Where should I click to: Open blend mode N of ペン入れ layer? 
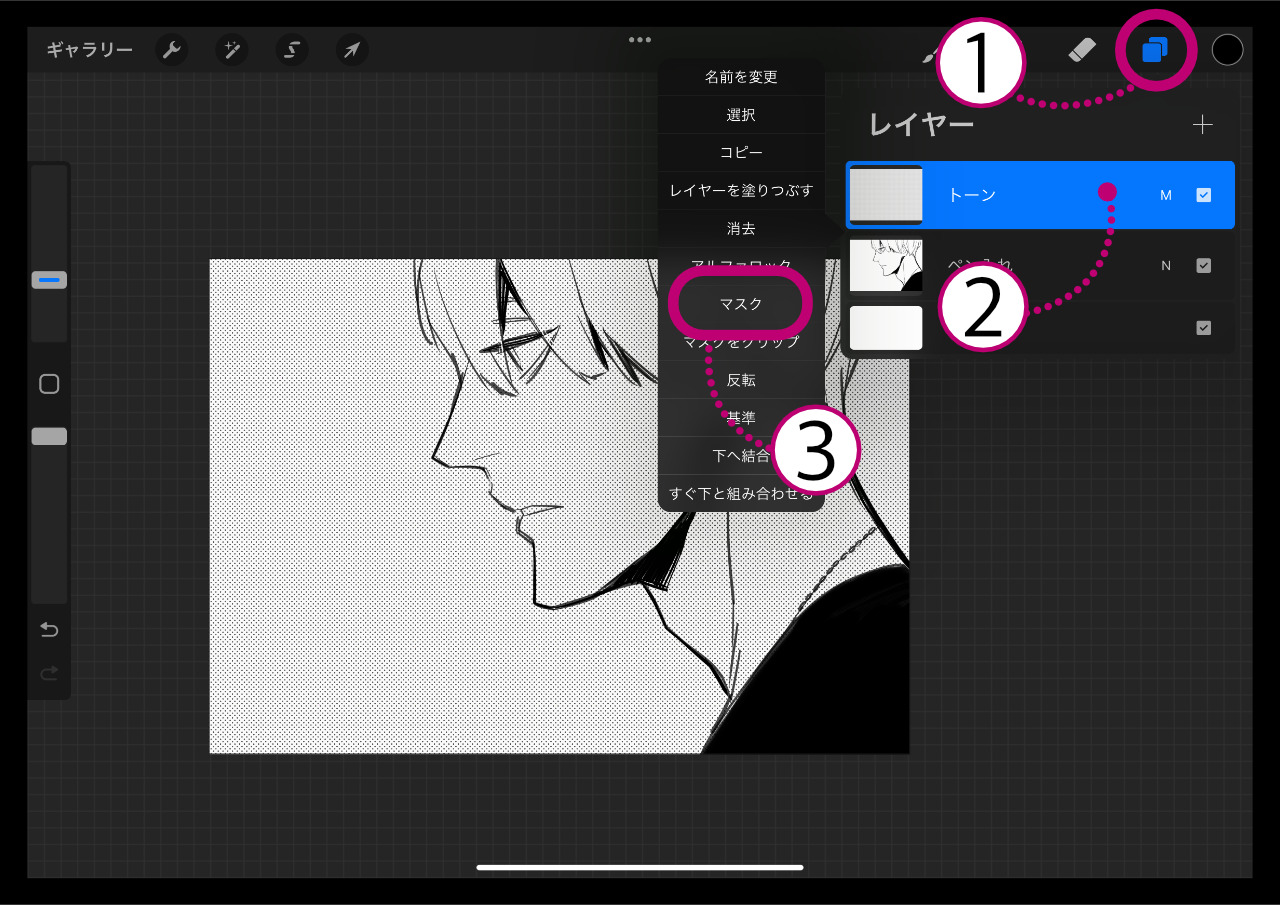point(1166,265)
